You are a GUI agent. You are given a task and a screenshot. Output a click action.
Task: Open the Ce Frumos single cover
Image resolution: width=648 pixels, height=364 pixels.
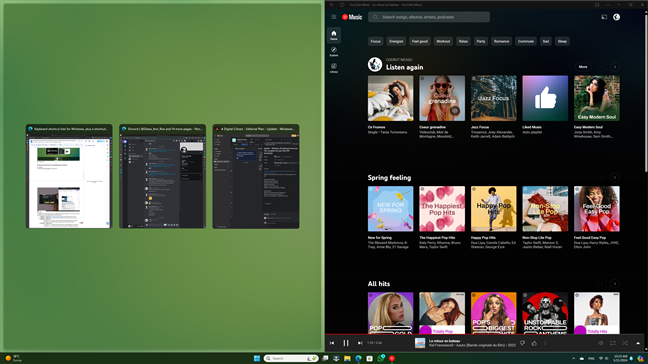(x=391, y=98)
